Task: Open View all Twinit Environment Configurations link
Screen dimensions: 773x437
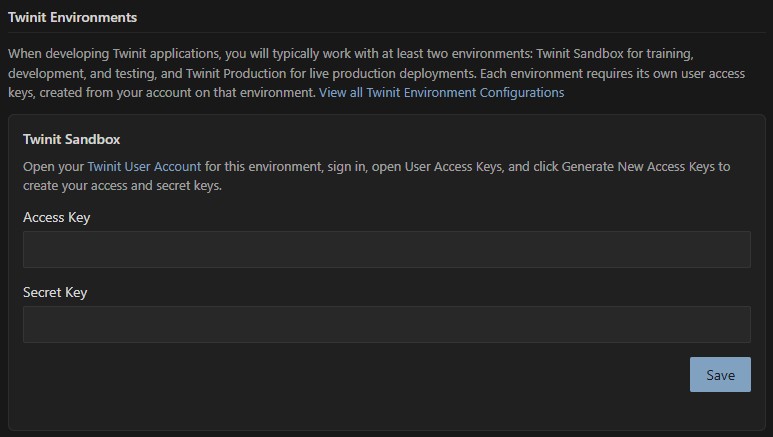Action: tap(441, 93)
